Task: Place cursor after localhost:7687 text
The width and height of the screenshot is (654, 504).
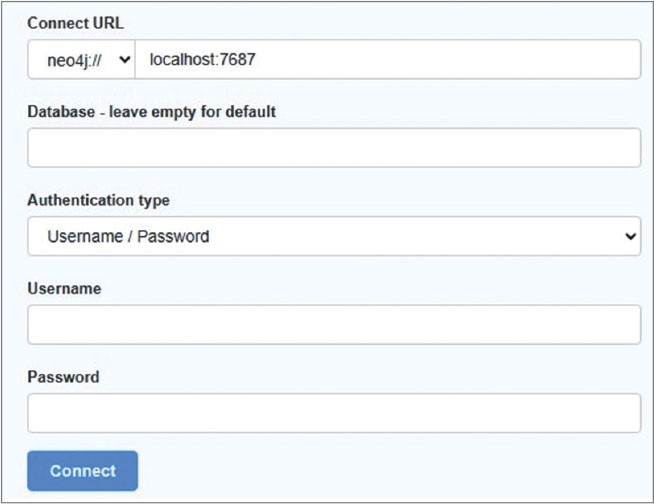Action: click(258, 60)
